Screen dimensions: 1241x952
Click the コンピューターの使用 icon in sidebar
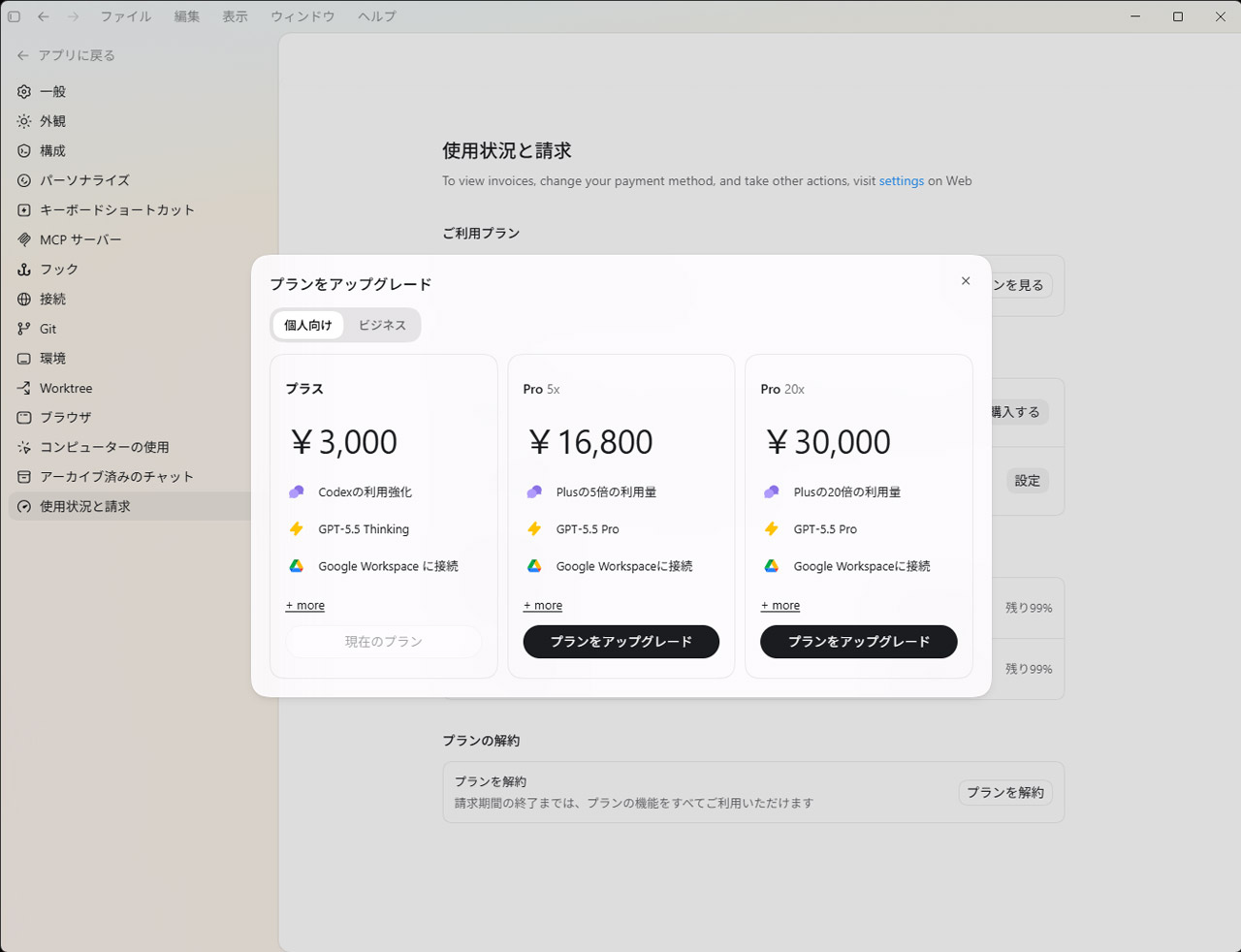[x=24, y=447]
